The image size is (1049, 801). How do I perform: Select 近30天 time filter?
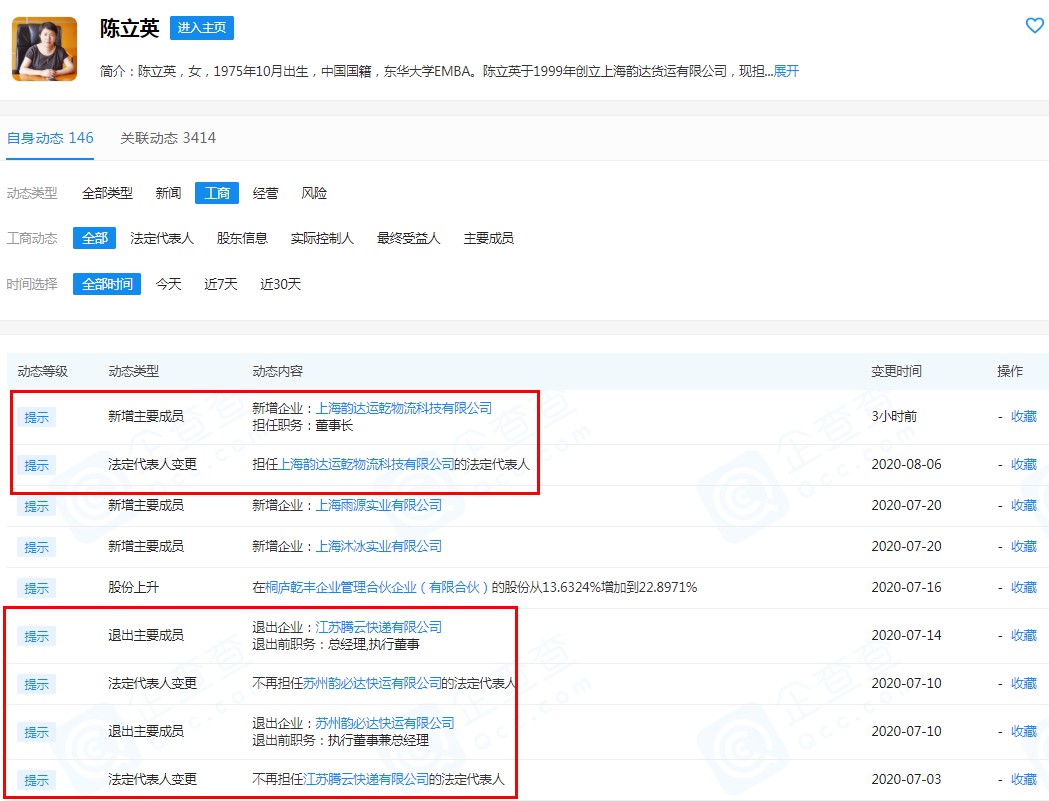click(x=280, y=284)
